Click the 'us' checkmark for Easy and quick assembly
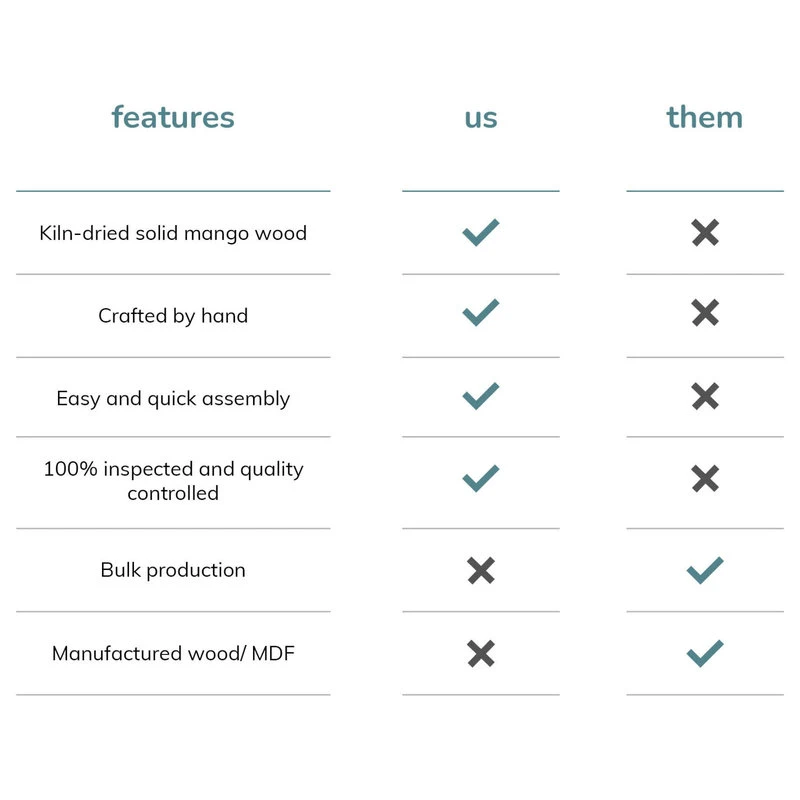 tap(481, 397)
